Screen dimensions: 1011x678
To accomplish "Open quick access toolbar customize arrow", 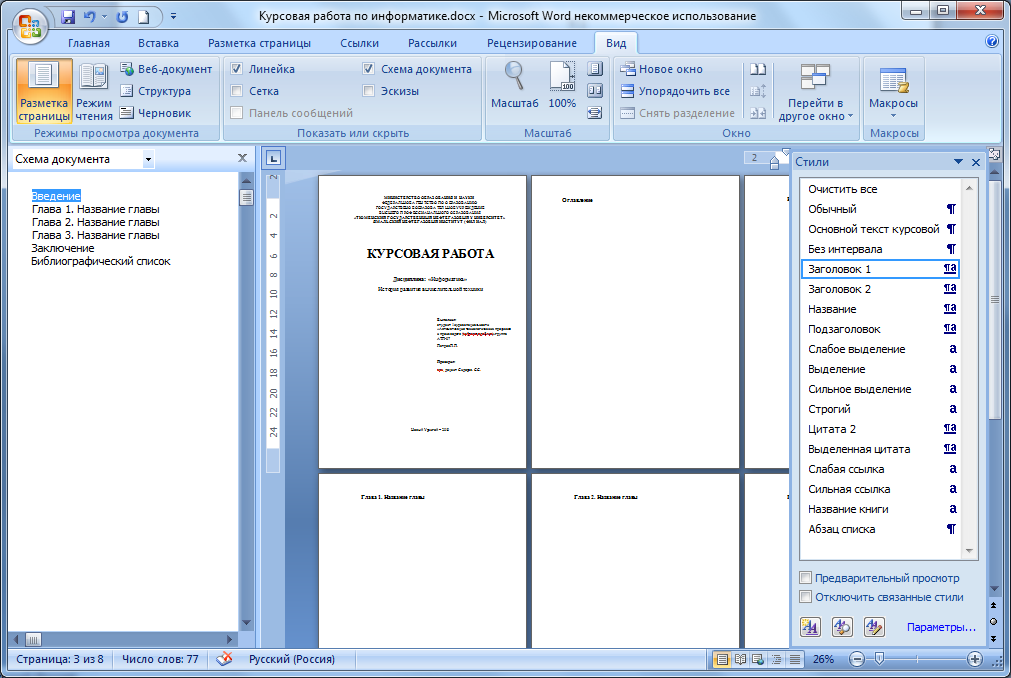I will point(173,17).
